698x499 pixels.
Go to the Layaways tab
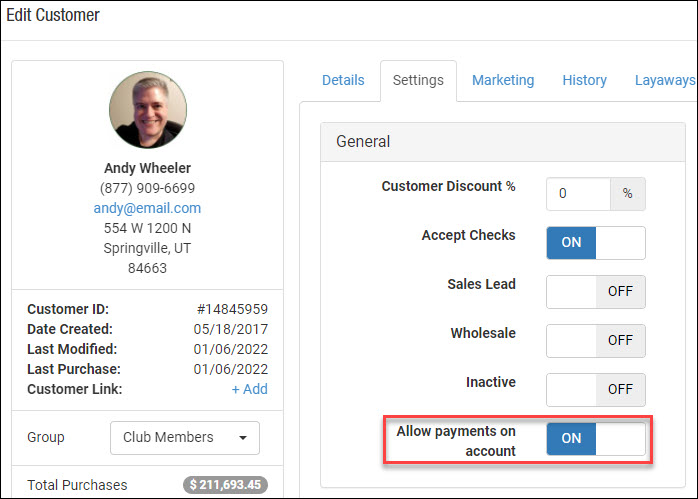coord(665,80)
